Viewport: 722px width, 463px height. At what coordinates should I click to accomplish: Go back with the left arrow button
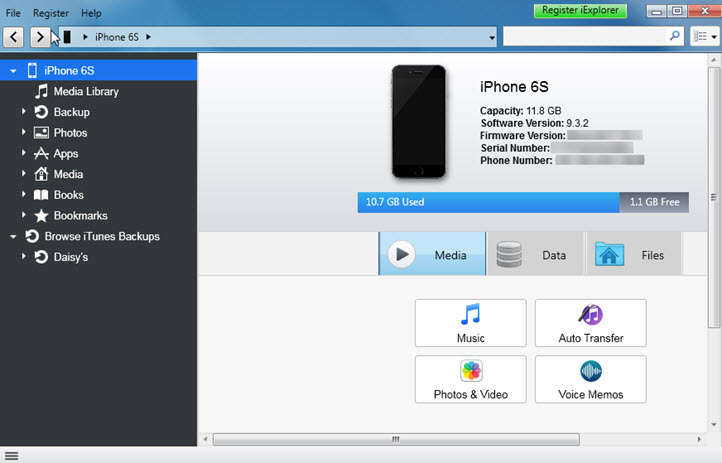pos(13,37)
